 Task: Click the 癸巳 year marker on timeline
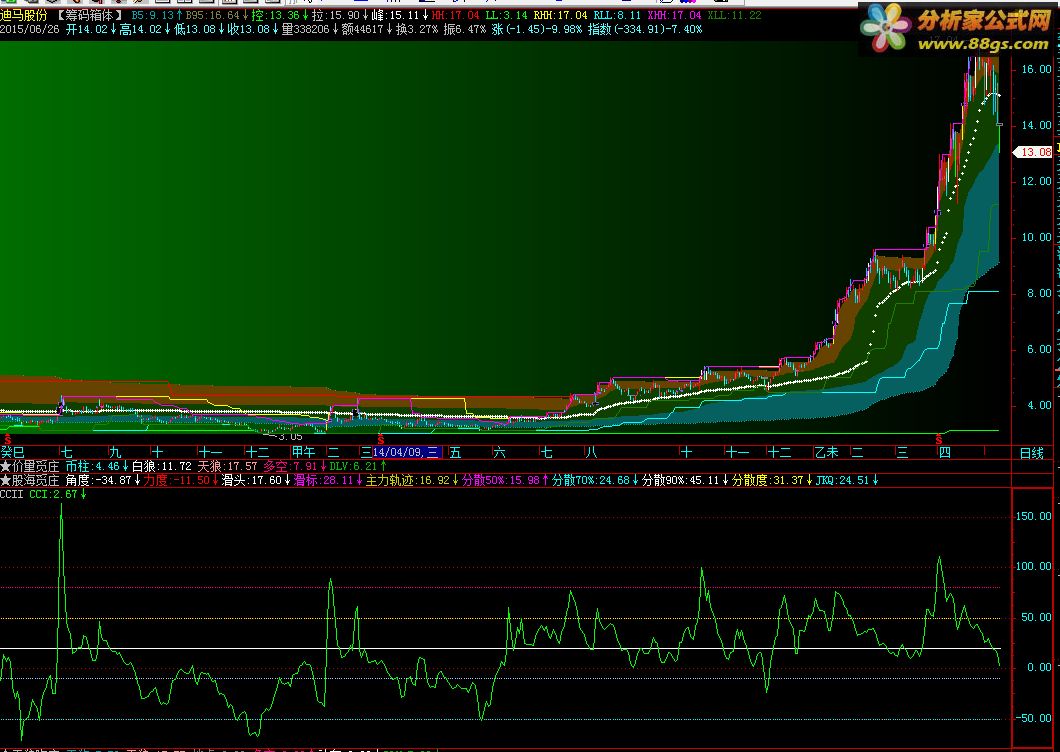[x=12, y=452]
